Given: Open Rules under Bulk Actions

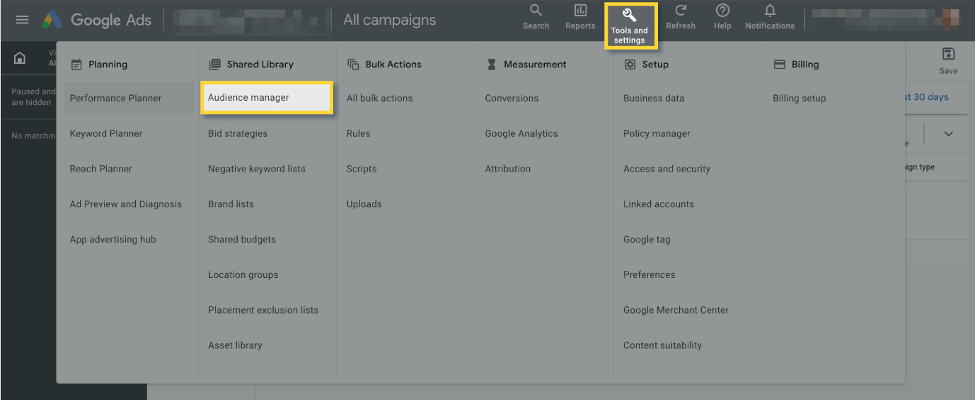Looking at the screenshot, I should click(x=358, y=133).
